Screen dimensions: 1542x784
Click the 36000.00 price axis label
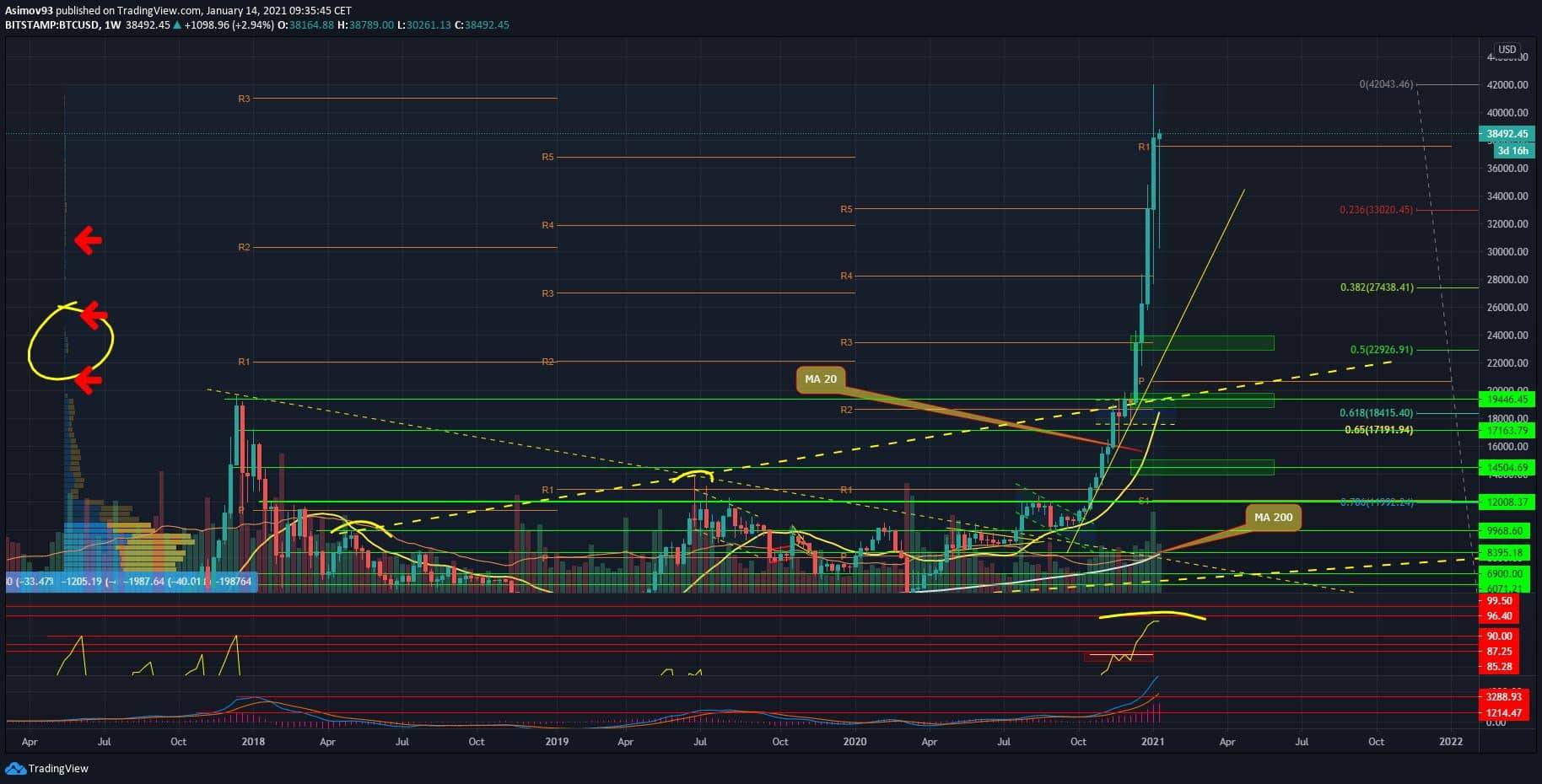pyautogui.click(x=1507, y=169)
